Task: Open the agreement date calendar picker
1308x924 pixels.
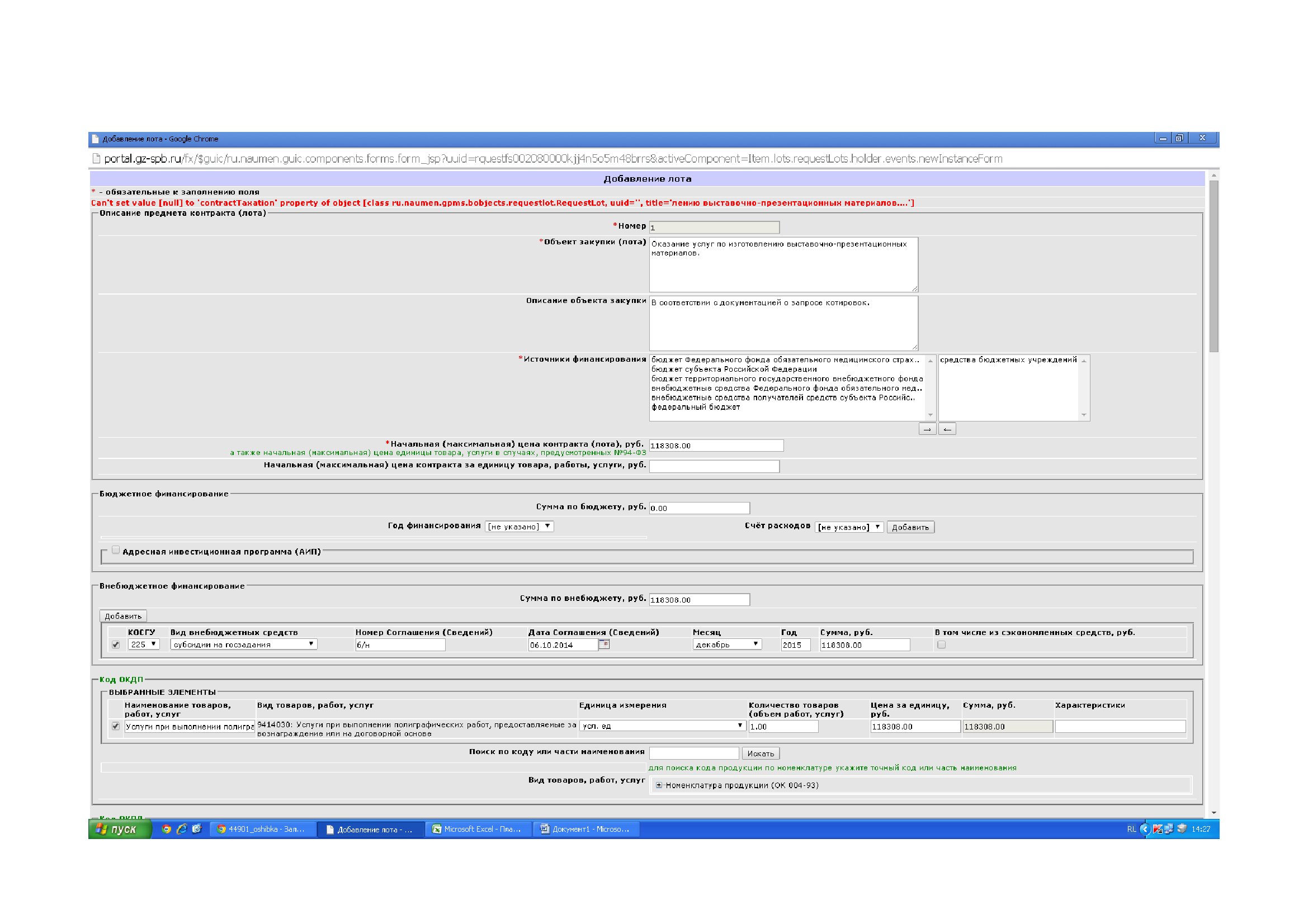Action: pos(604,645)
